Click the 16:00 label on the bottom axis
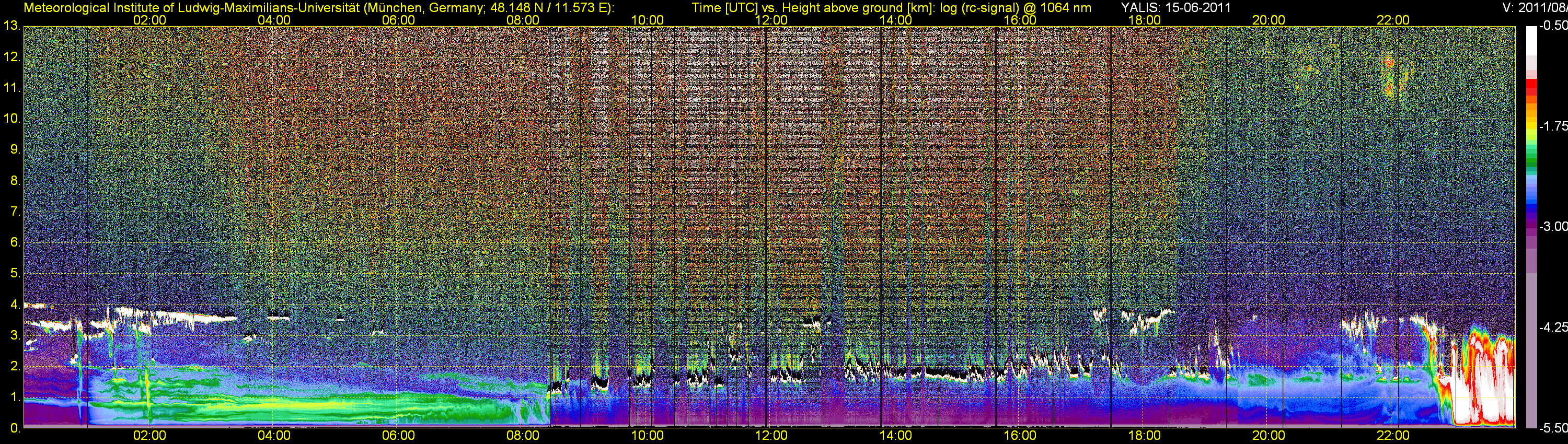 point(1020,436)
